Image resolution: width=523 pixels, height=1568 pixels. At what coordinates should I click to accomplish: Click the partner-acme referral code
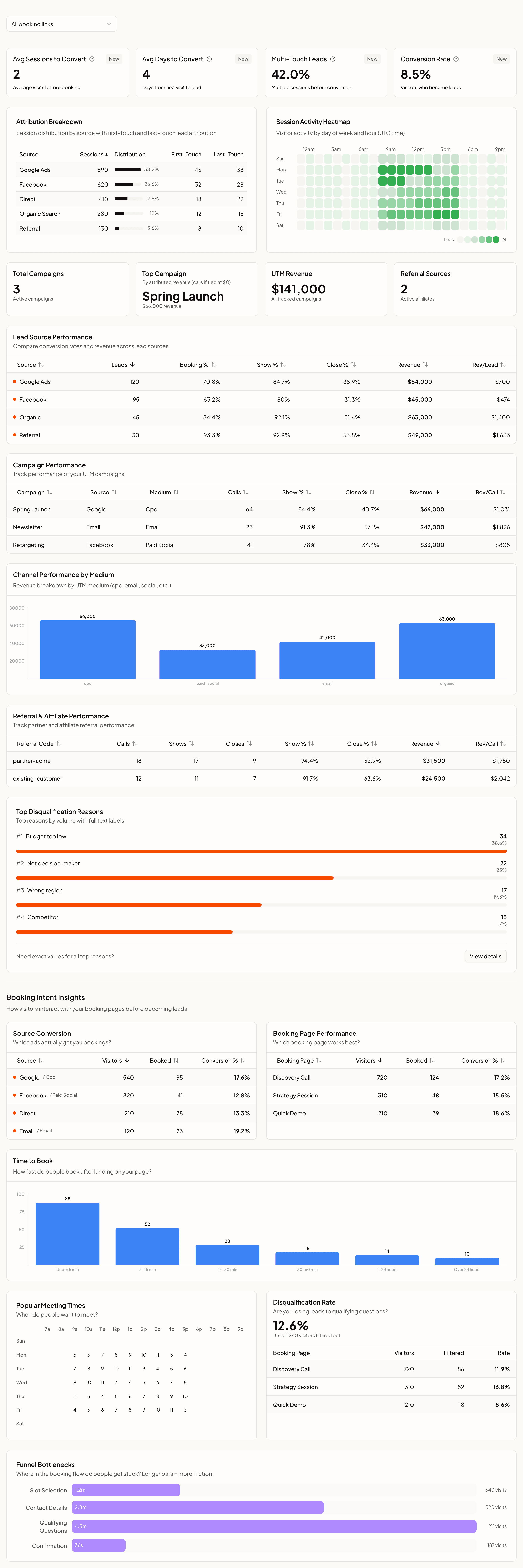point(32,761)
